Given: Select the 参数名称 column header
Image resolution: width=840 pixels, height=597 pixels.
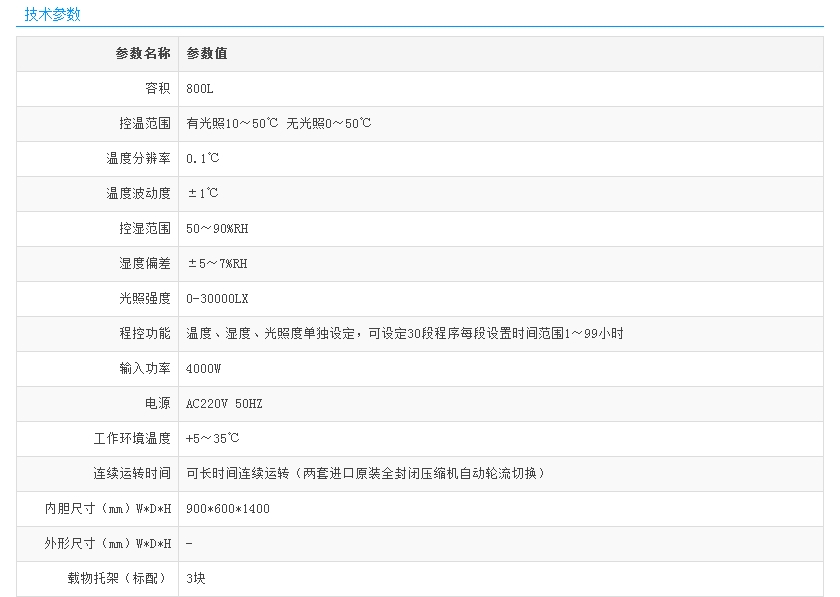Looking at the screenshot, I should point(143,54).
